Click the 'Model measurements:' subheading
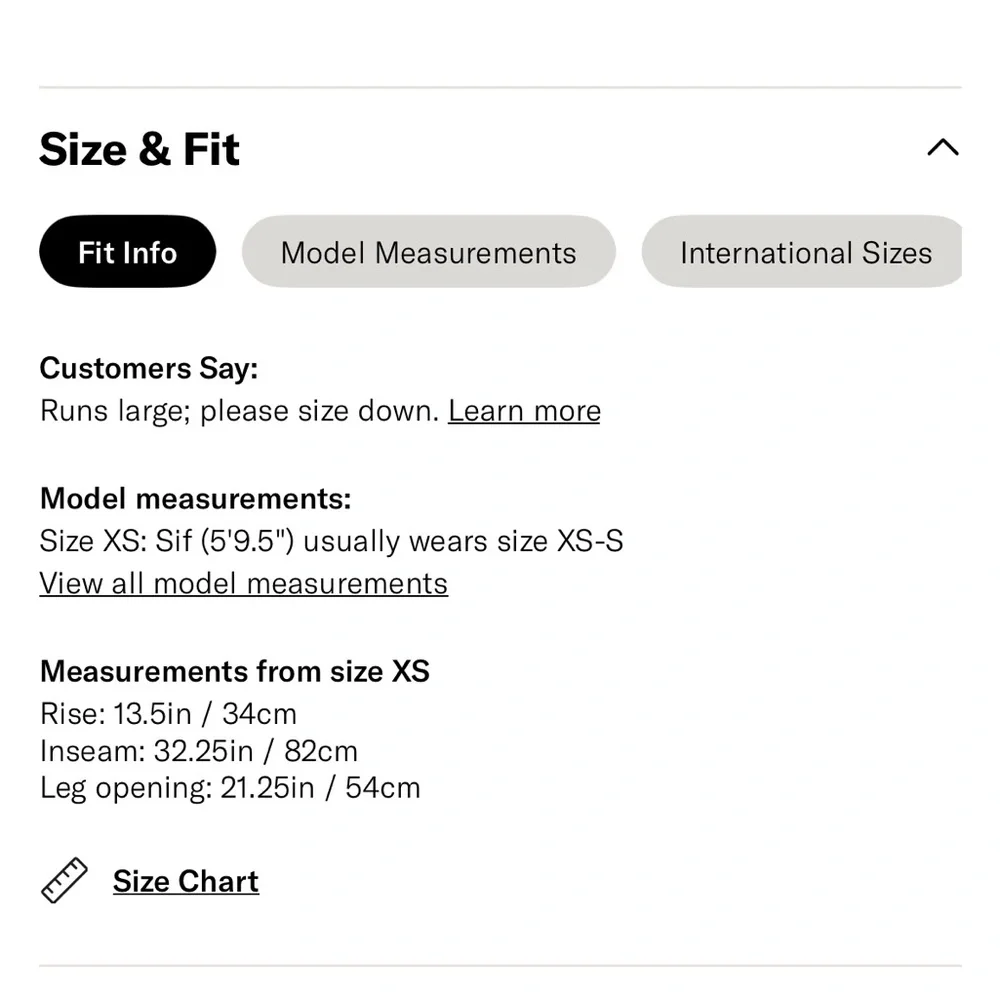1000x1000 pixels. click(195, 498)
